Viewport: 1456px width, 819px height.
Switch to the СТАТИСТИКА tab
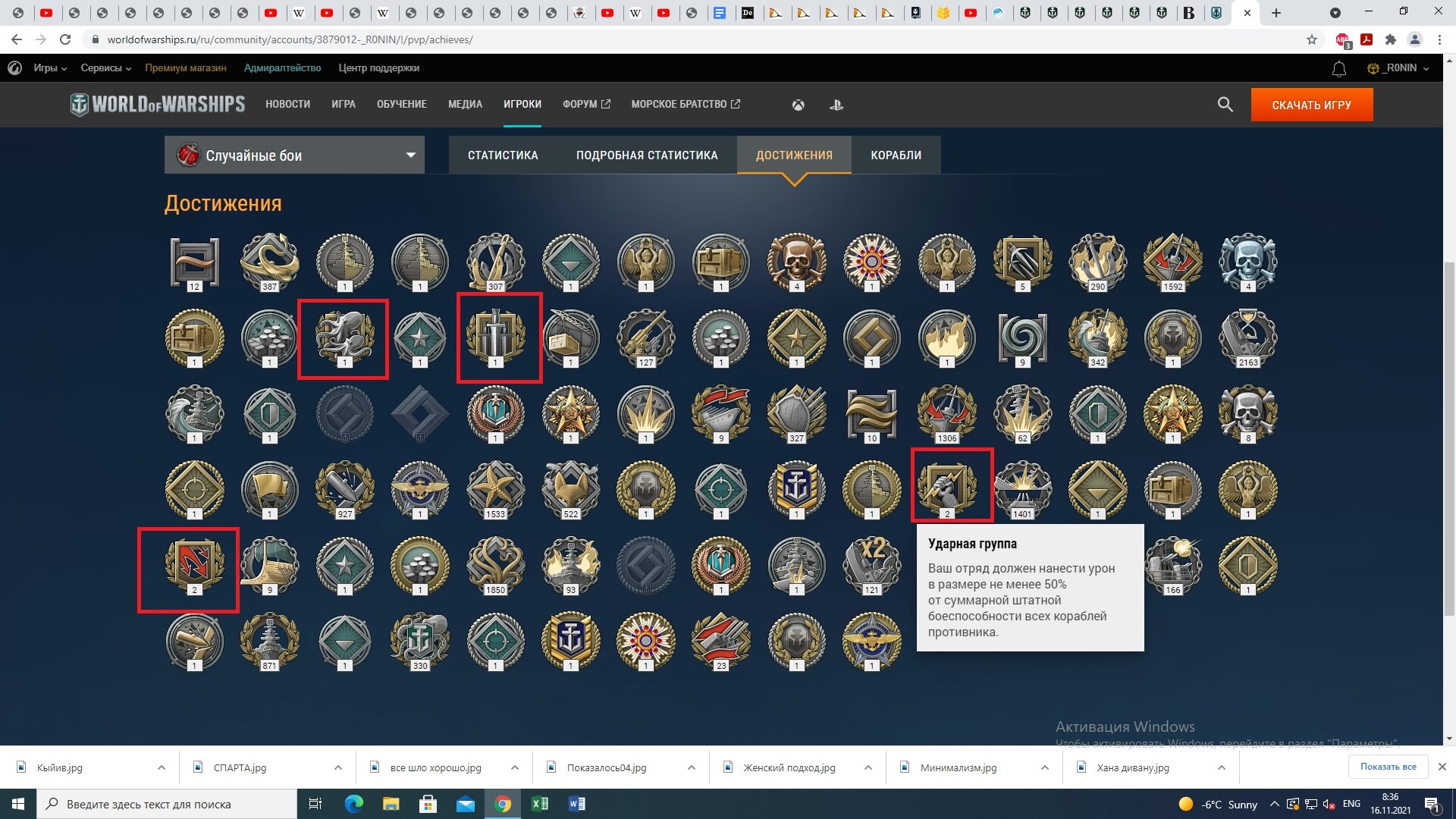[503, 155]
